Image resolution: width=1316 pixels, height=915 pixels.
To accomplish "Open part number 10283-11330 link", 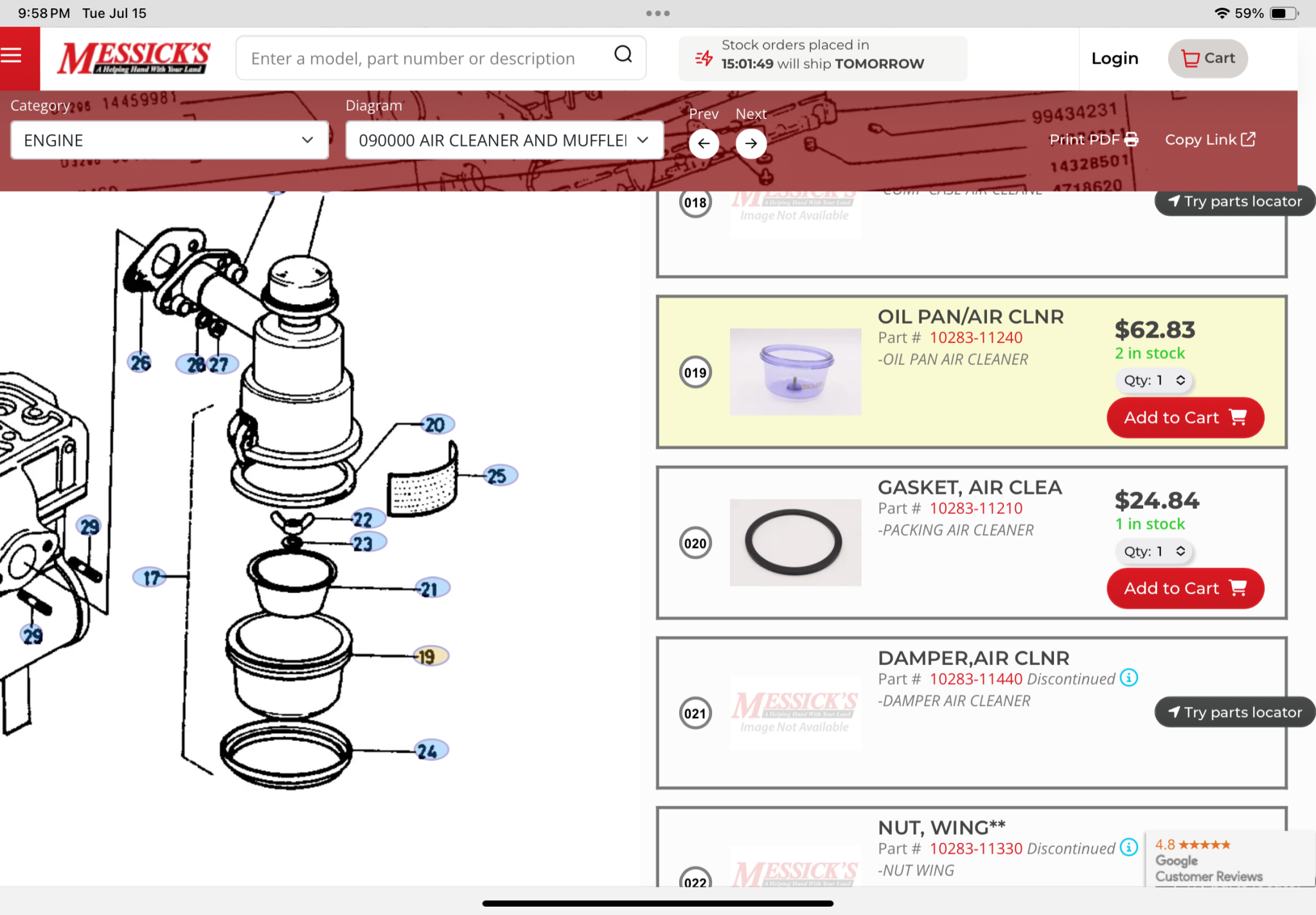I will (975, 849).
